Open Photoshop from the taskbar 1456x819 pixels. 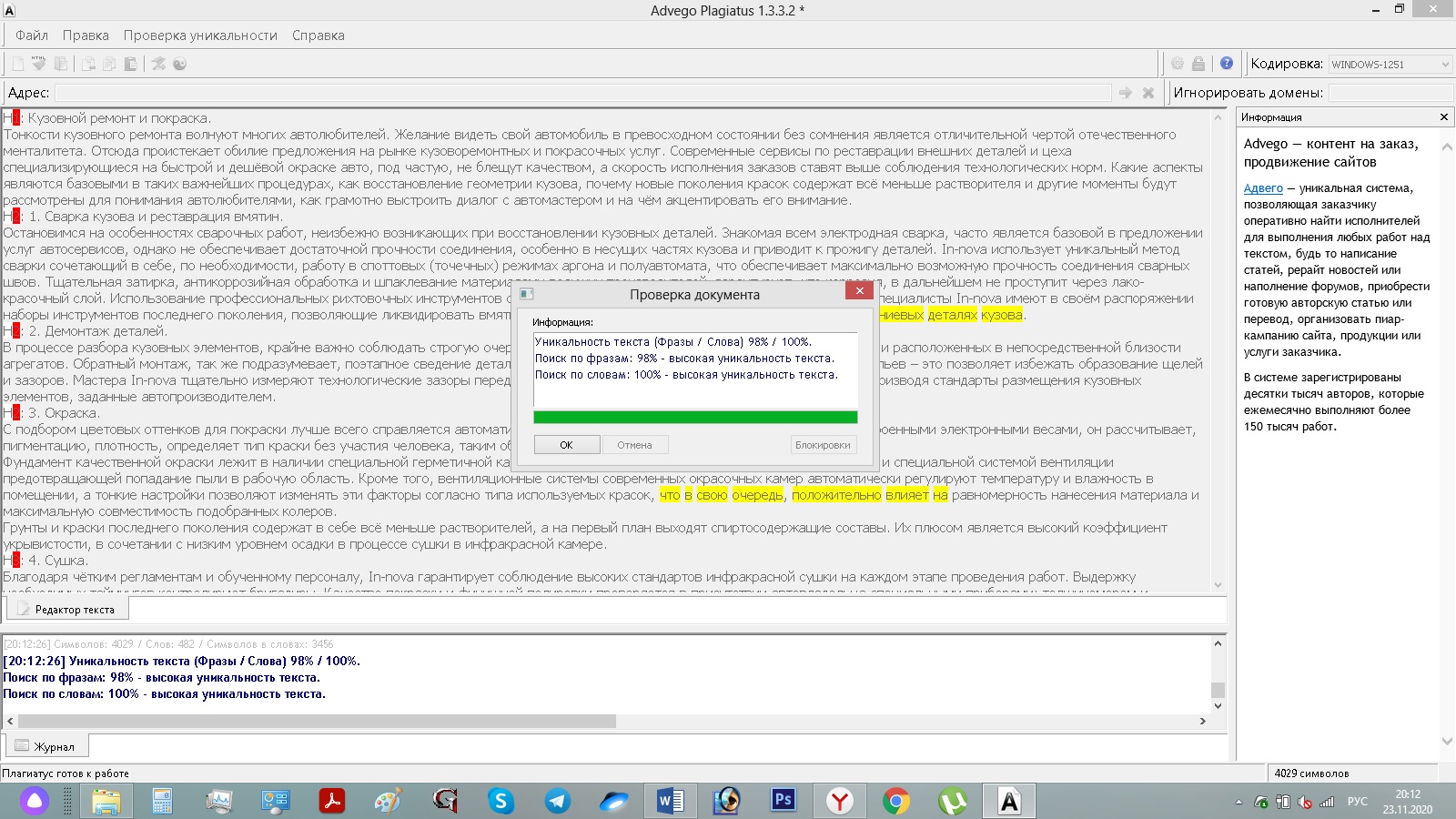pyautogui.click(x=783, y=801)
